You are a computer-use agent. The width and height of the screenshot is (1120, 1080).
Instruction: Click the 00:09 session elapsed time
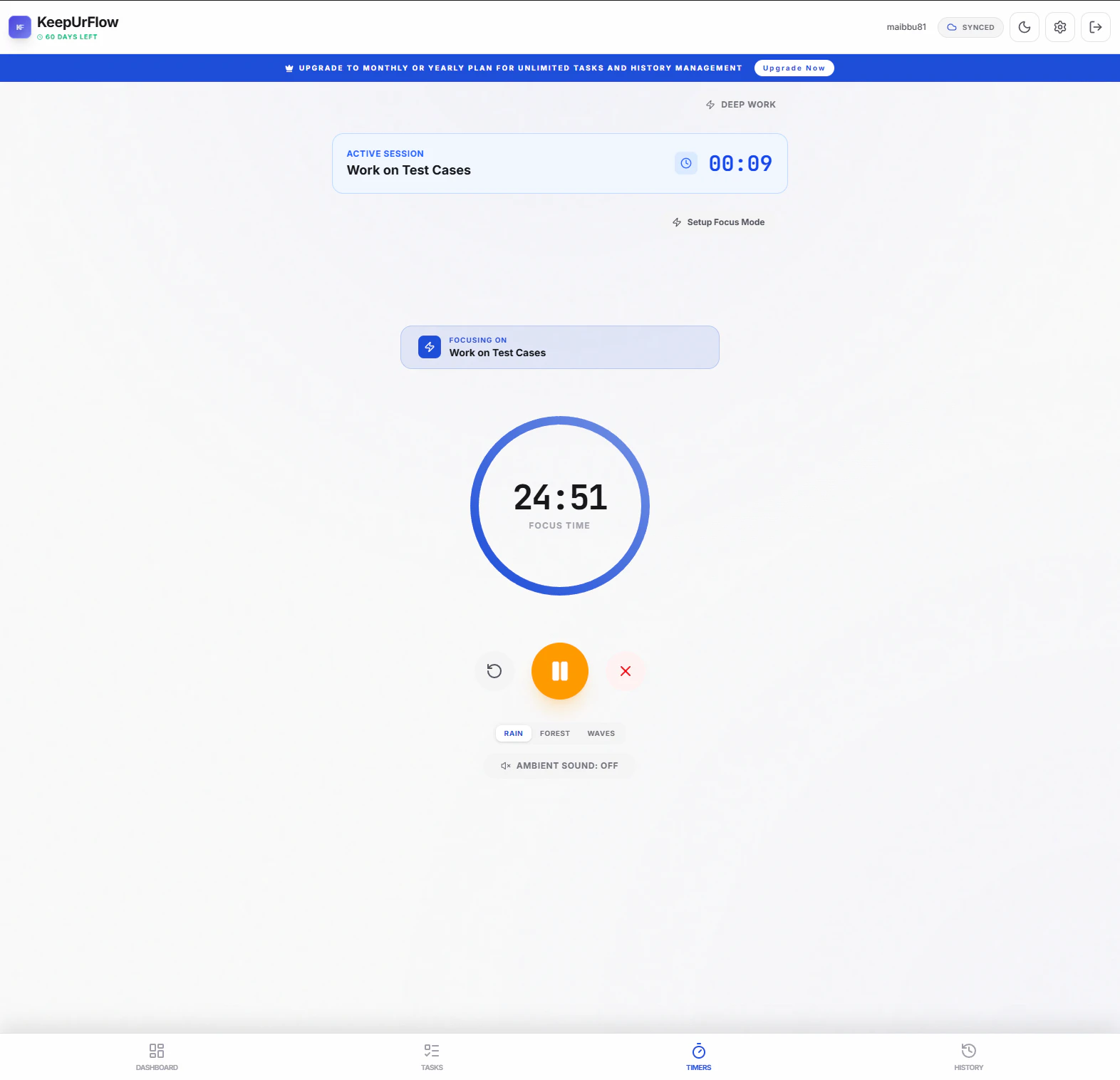(740, 163)
